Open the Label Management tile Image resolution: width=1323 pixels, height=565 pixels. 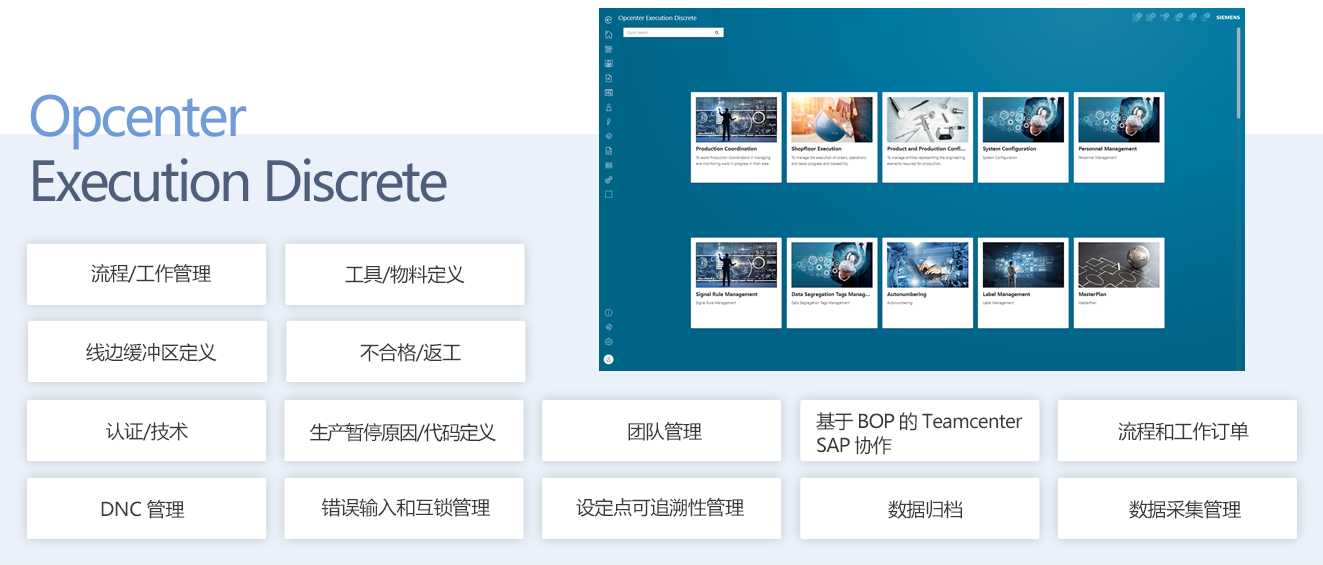1023,283
